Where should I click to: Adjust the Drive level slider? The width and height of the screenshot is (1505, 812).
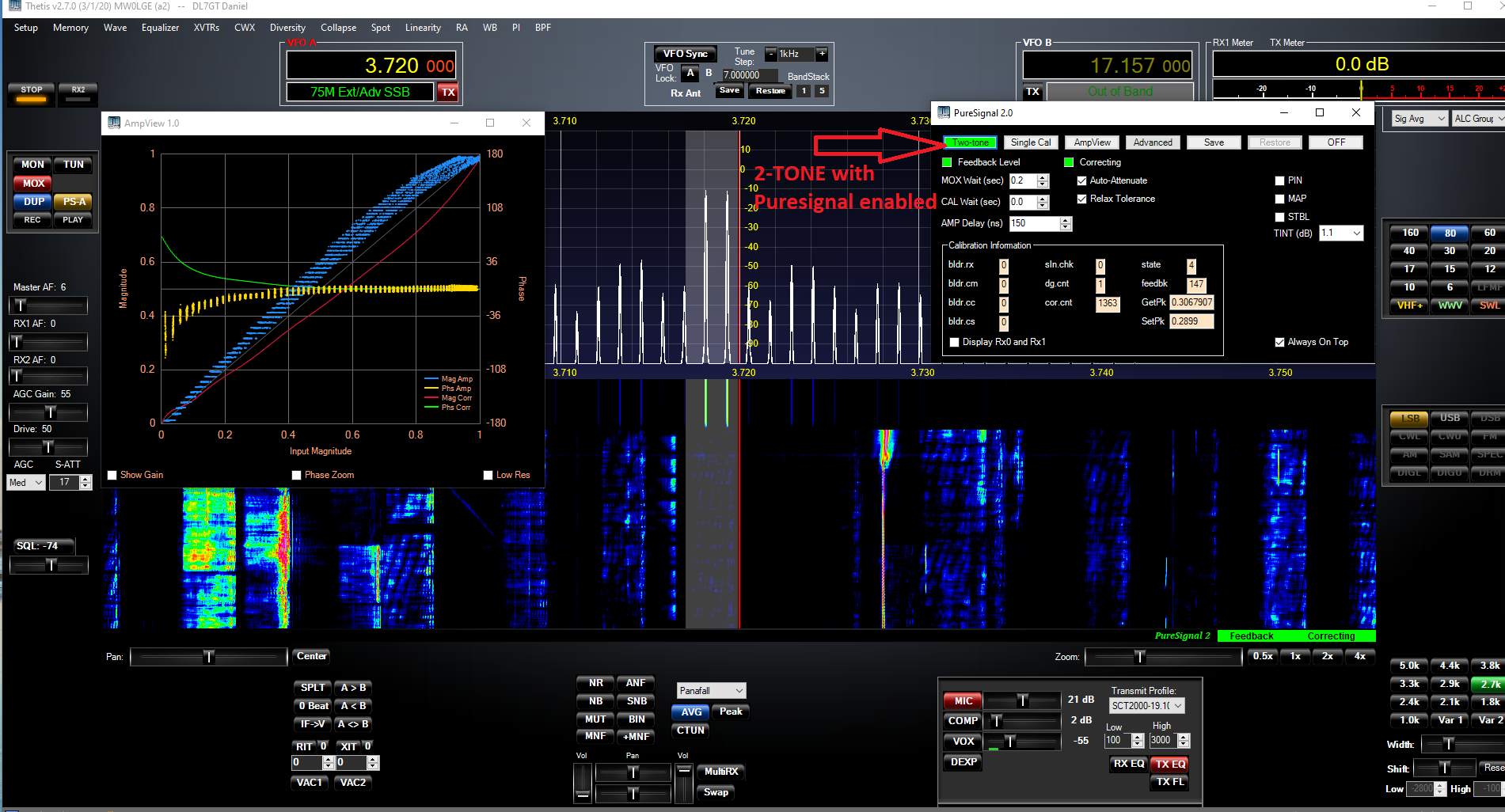(x=48, y=447)
